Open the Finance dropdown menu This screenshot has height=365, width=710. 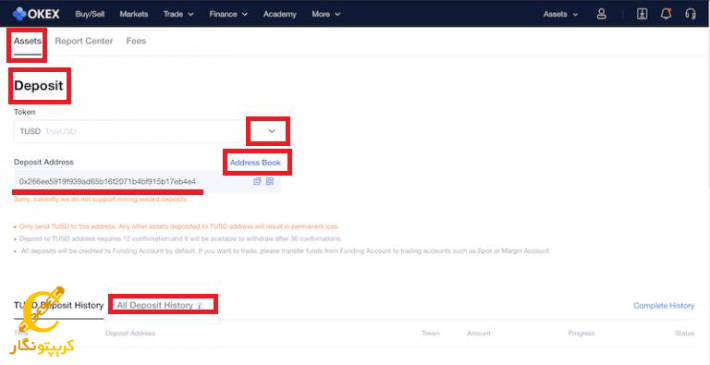tap(229, 14)
